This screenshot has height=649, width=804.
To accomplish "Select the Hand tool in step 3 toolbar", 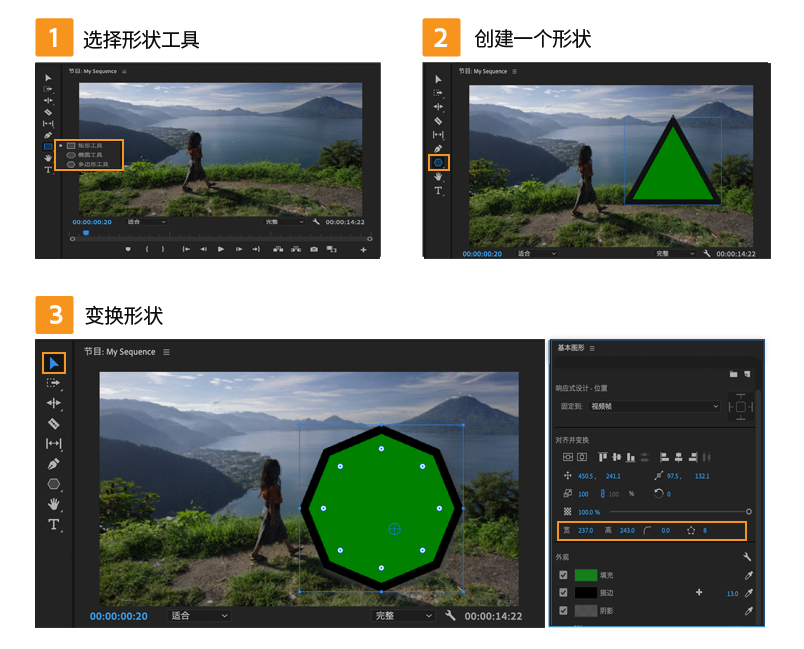I will click(x=54, y=504).
